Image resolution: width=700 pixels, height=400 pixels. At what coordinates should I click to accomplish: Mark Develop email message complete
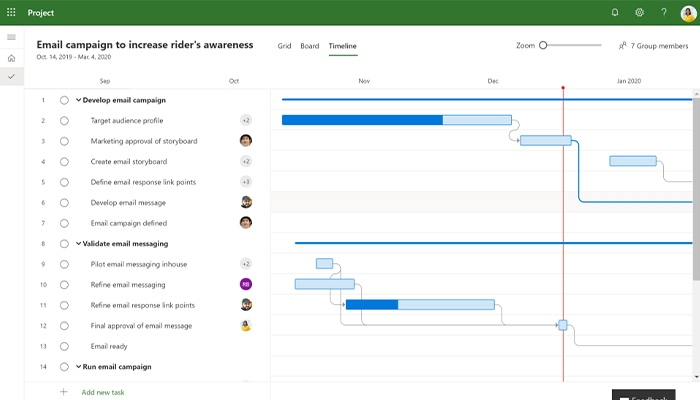64,203
